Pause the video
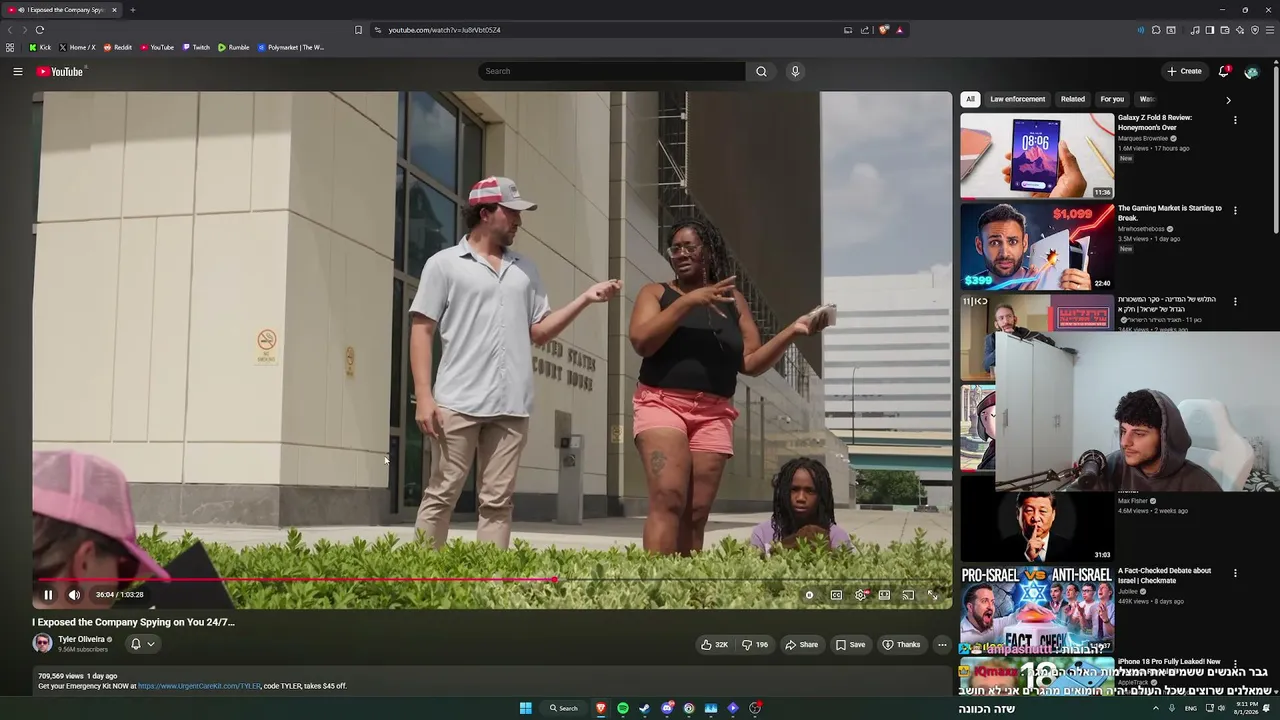This screenshot has width=1280, height=720. [48, 595]
